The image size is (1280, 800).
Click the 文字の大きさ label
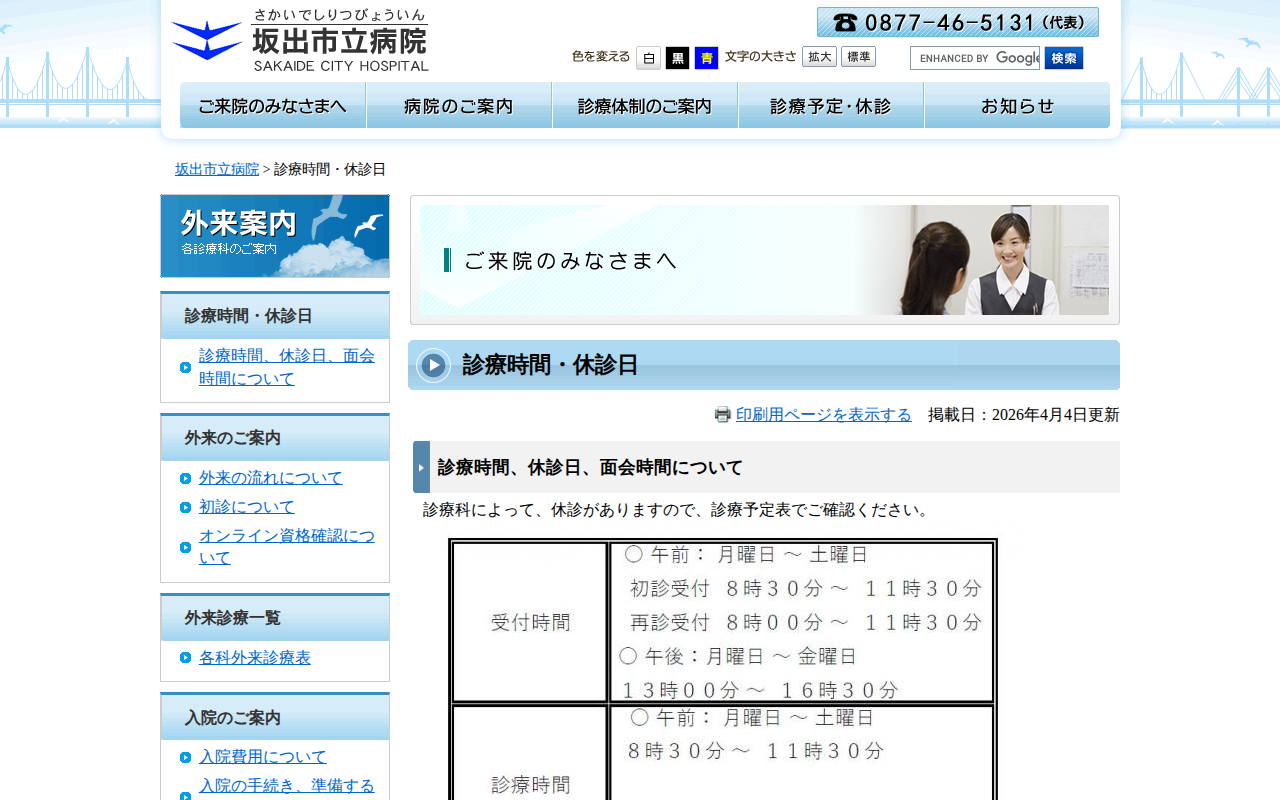coord(761,57)
